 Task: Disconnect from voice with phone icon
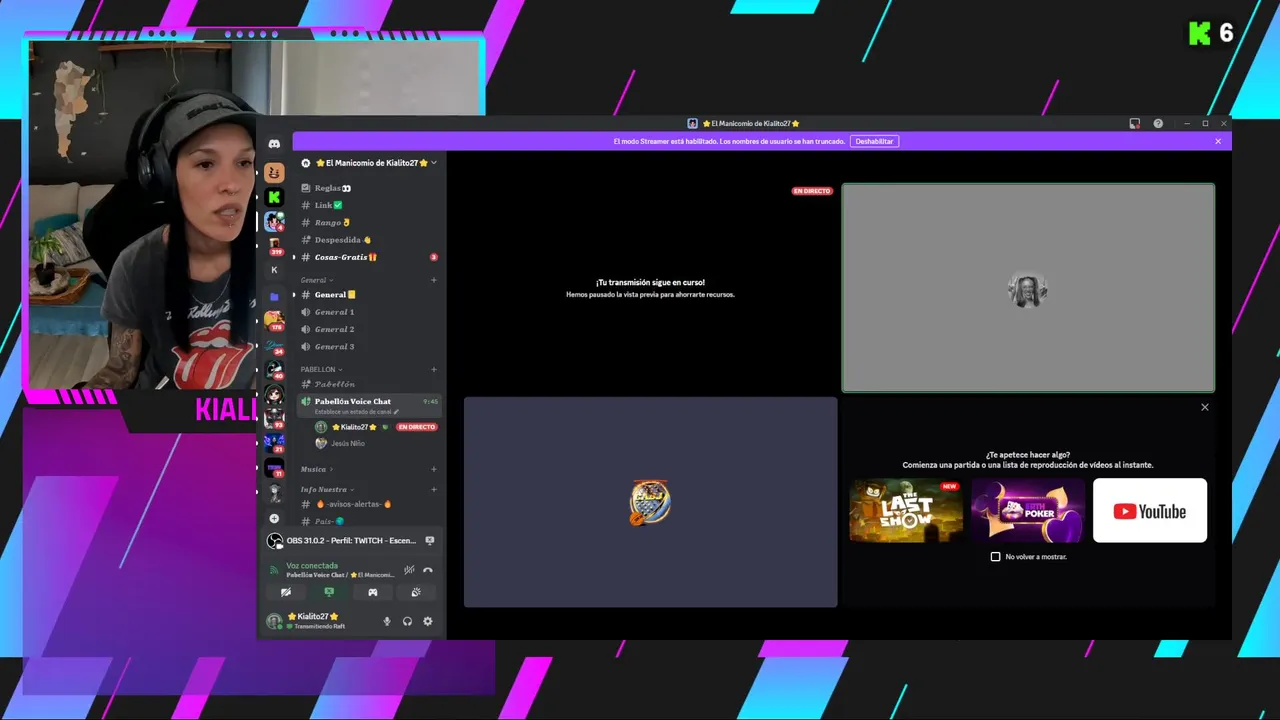[428, 570]
